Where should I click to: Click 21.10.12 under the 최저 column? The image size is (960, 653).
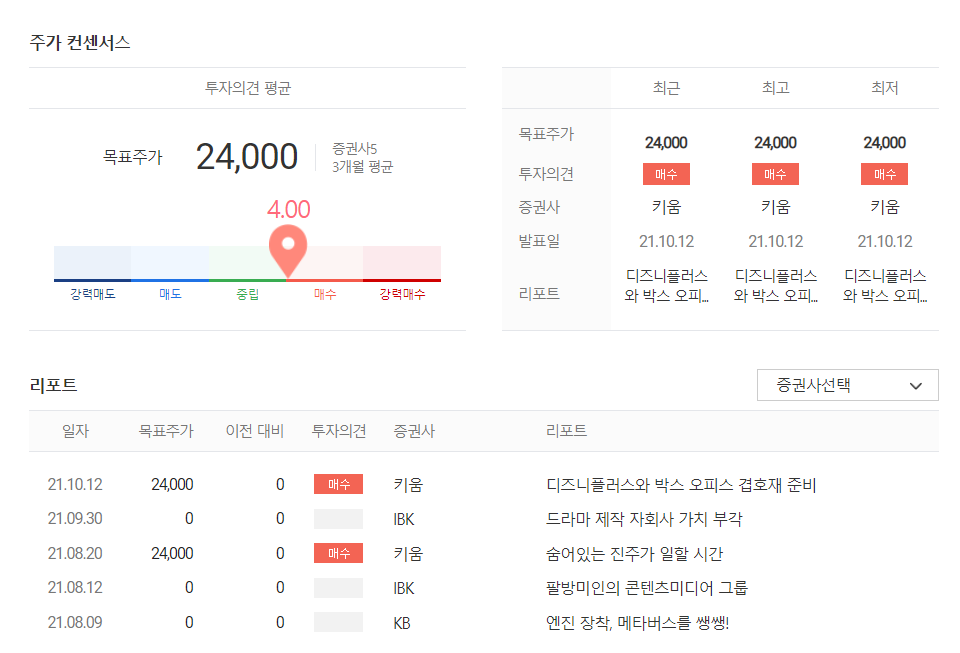click(x=885, y=241)
